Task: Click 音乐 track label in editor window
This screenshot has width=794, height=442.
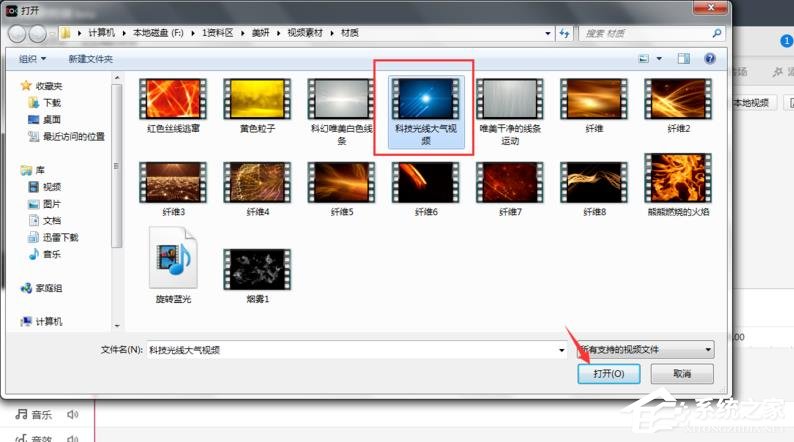Action: click(x=42, y=415)
